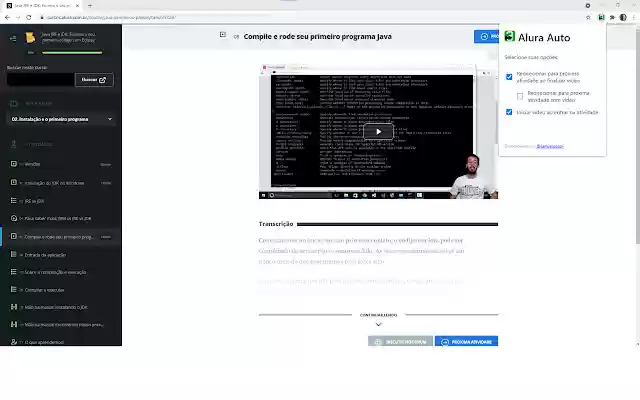Click the page vertical scrollbar
The image size is (640, 400).
[x=638, y=135]
